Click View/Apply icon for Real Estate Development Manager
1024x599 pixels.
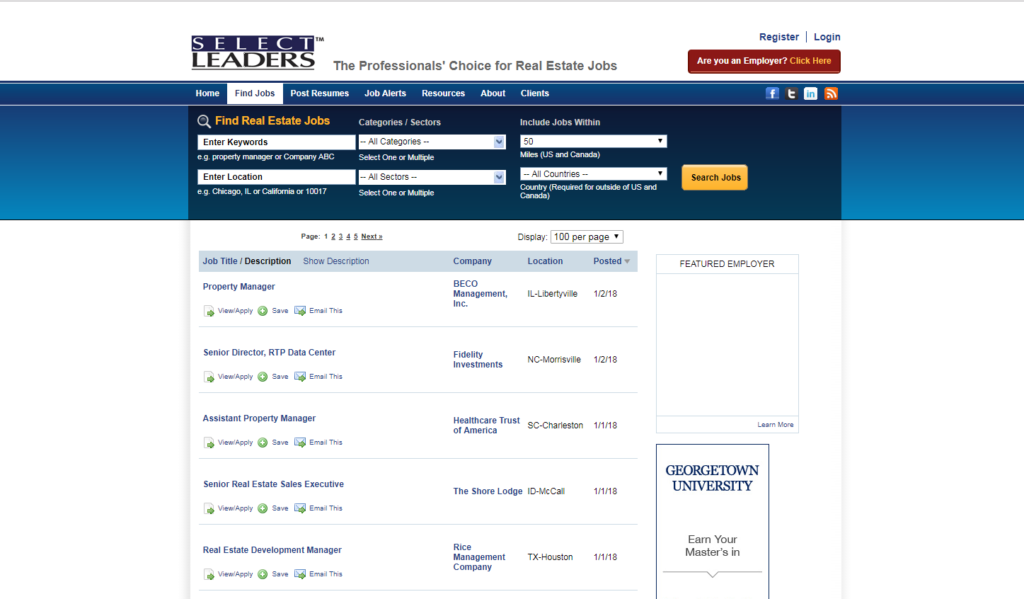[209, 575]
